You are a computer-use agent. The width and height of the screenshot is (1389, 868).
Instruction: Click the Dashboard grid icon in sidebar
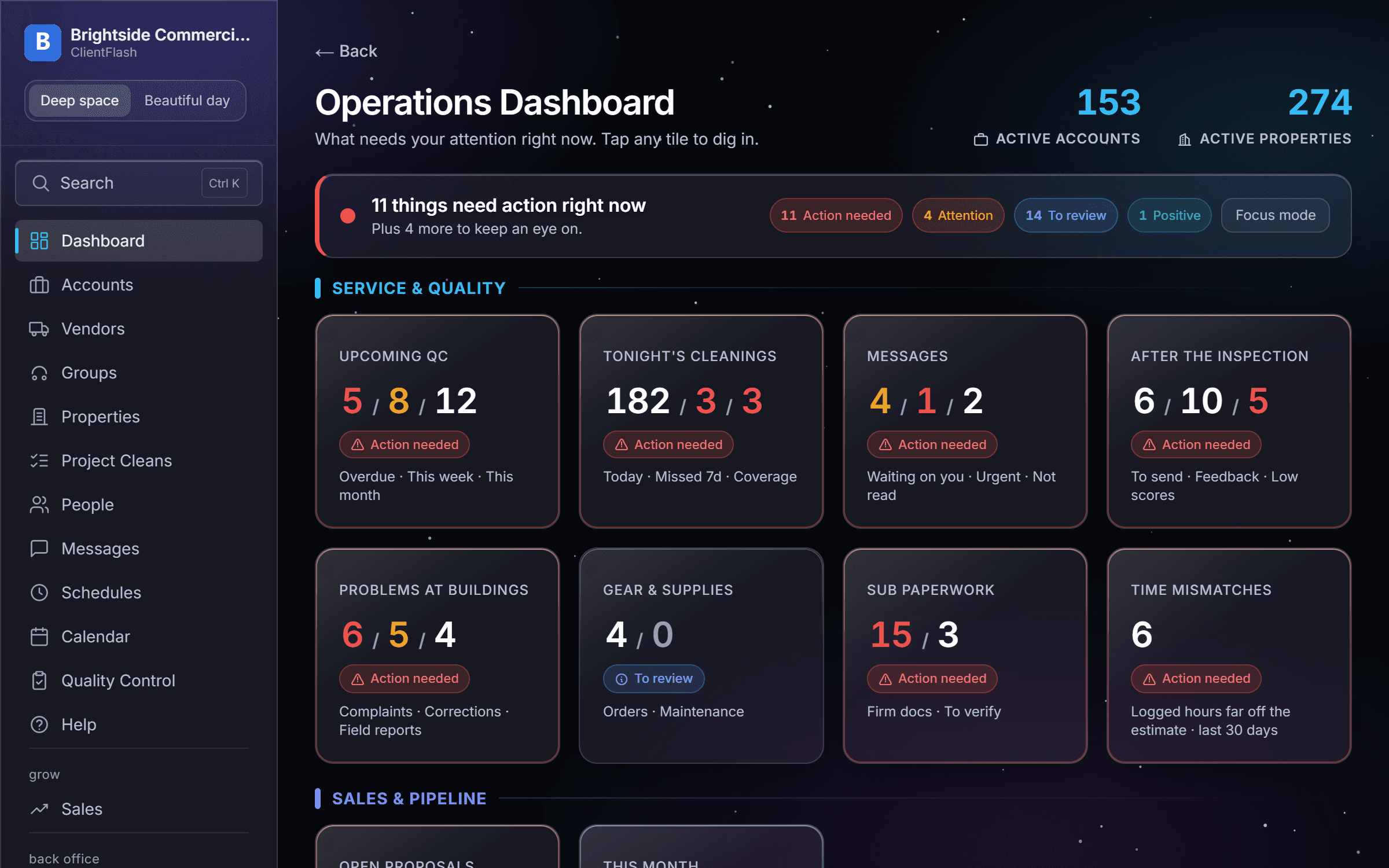click(x=39, y=241)
